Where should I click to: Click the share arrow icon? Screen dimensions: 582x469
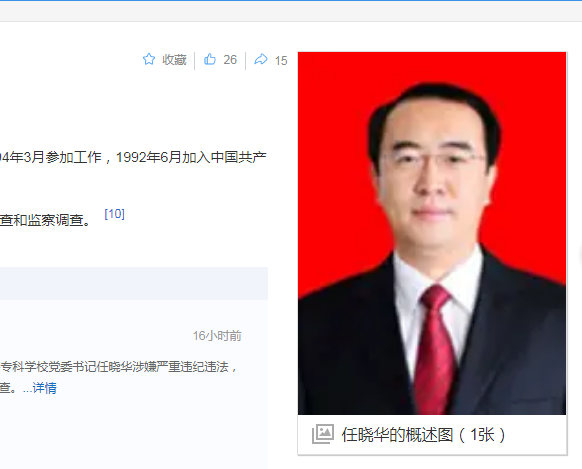(261, 59)
